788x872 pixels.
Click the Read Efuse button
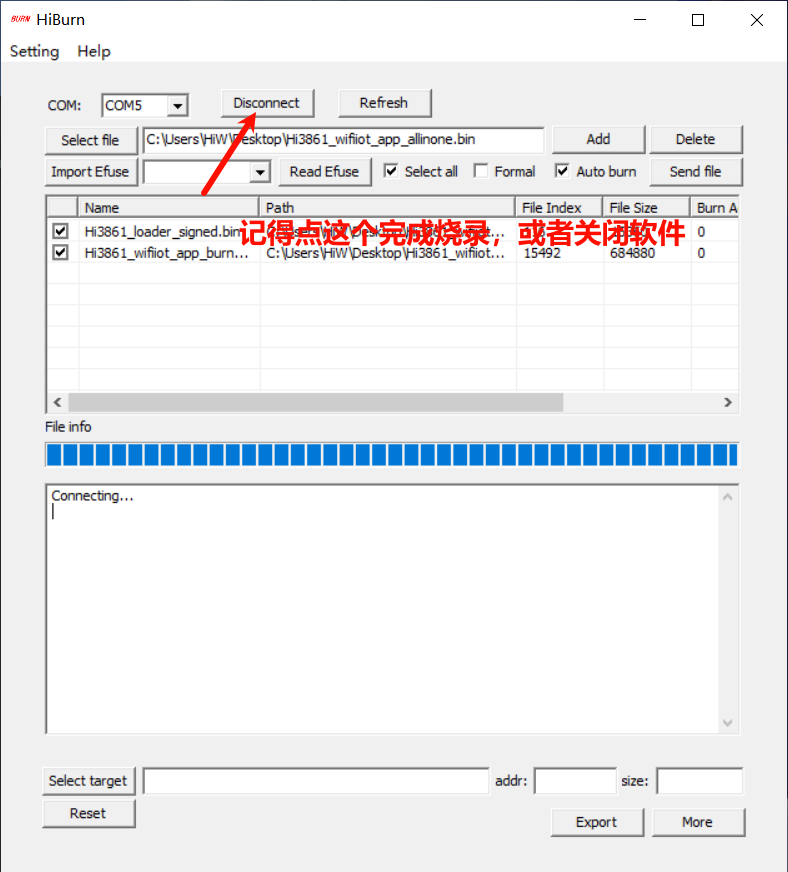[324, 171]
